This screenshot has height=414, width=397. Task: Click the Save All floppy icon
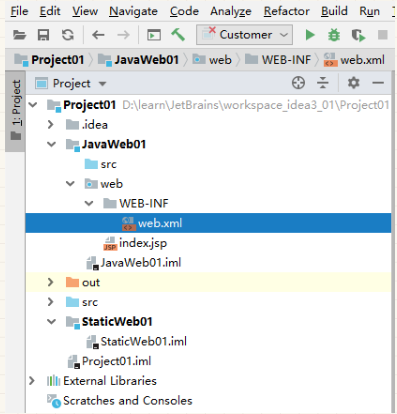click(43, 35)
